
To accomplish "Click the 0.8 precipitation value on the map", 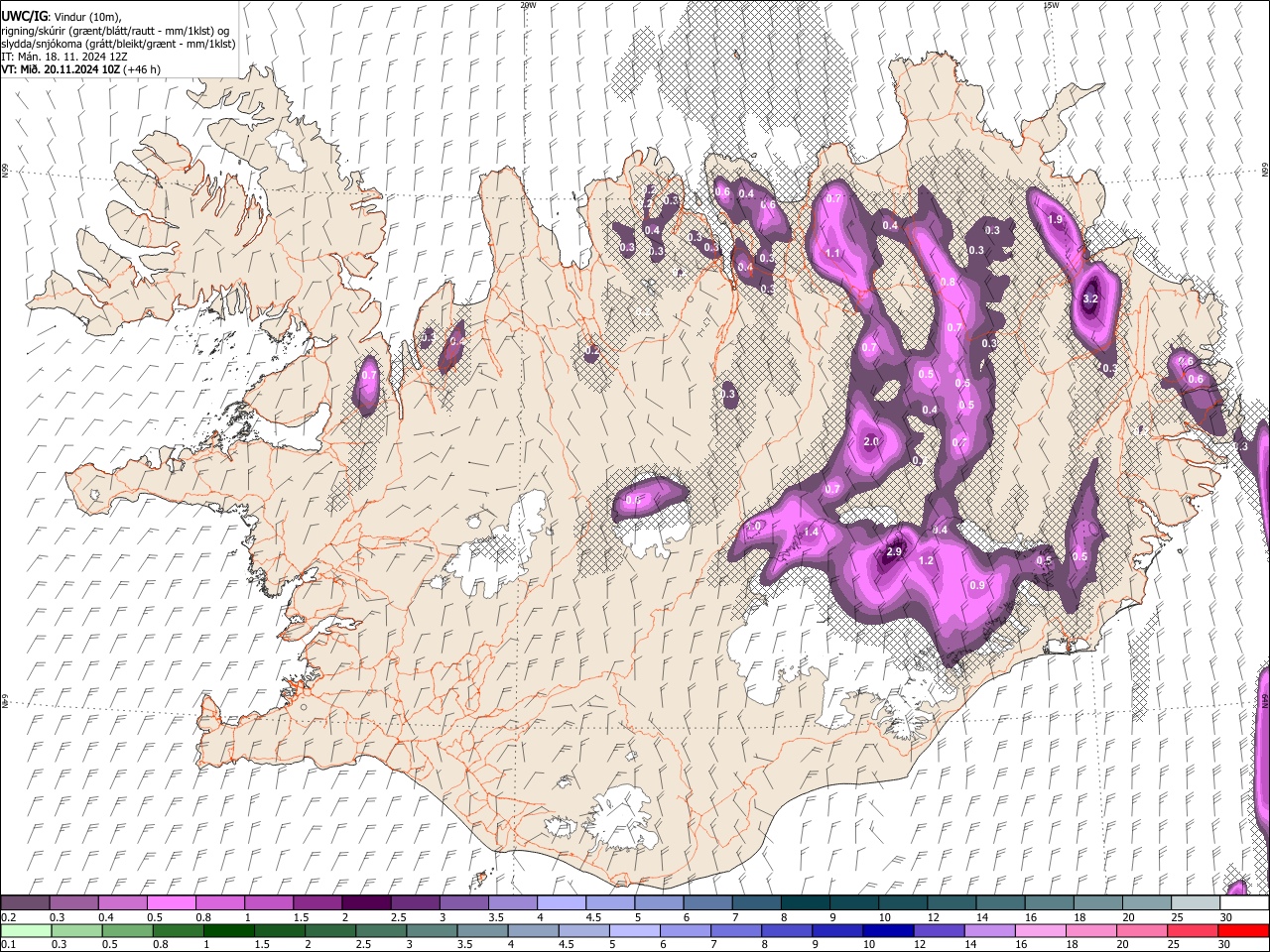I will pos(948,283).
